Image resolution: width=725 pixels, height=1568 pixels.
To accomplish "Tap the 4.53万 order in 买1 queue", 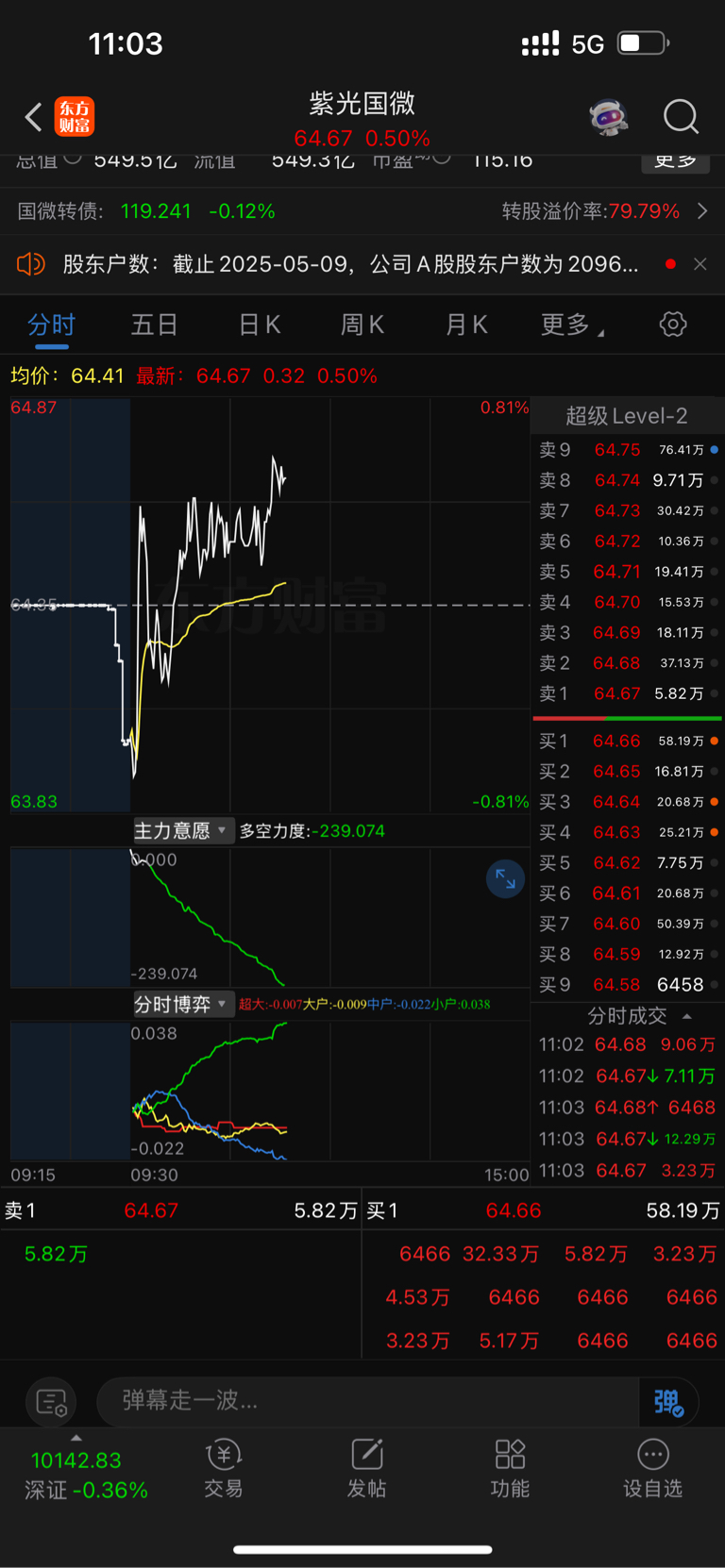I will click(x=417, y=1297).
